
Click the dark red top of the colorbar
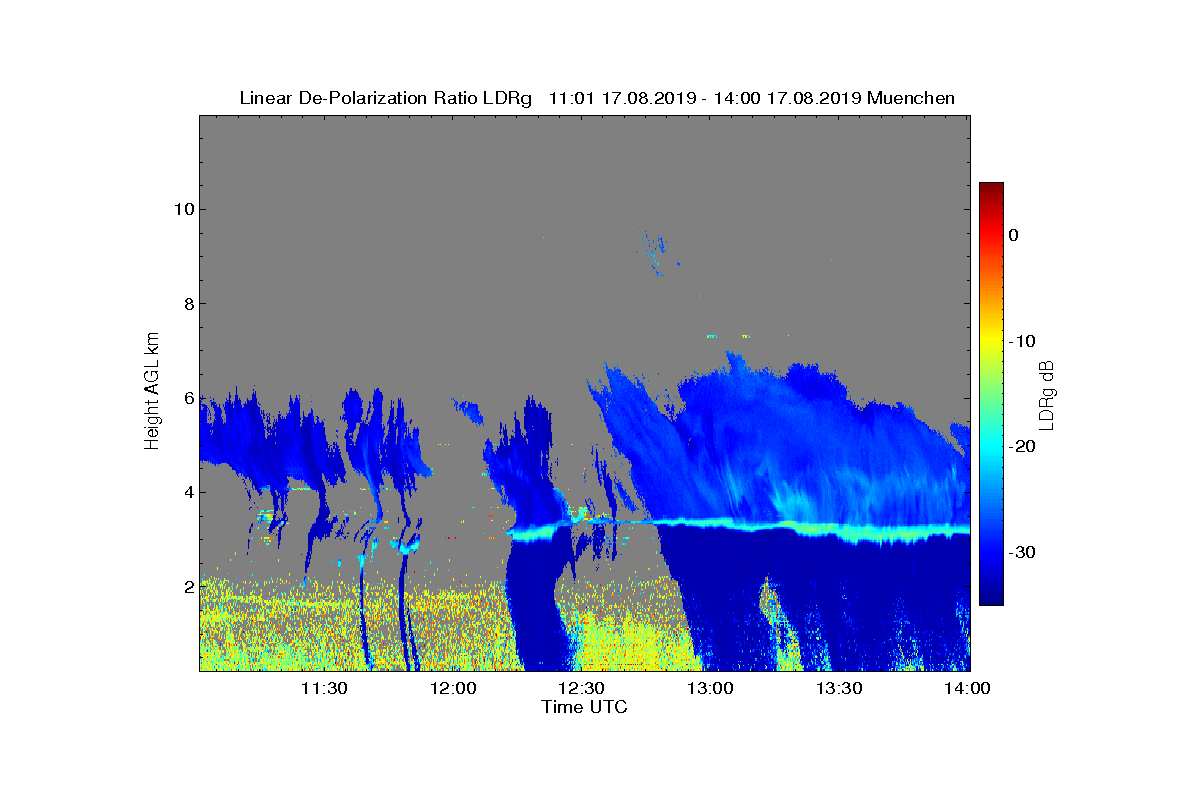point(991,188)
